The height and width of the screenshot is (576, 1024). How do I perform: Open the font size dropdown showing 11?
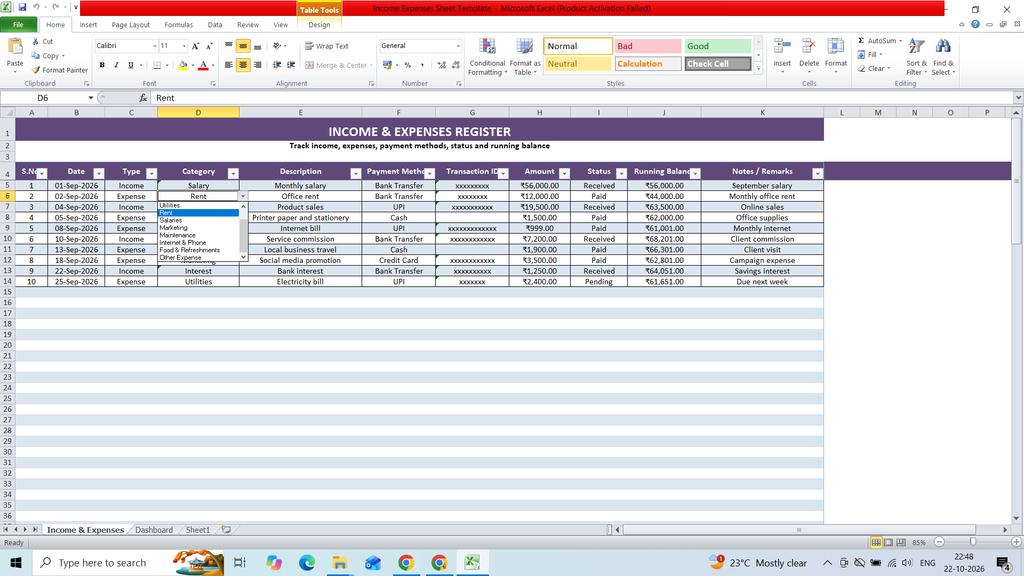point(184,46)
